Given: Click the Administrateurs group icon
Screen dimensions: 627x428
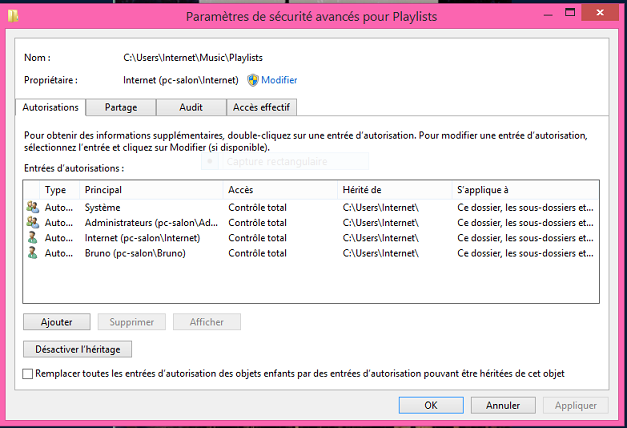Looking at the screenshot, I should 33,222.
